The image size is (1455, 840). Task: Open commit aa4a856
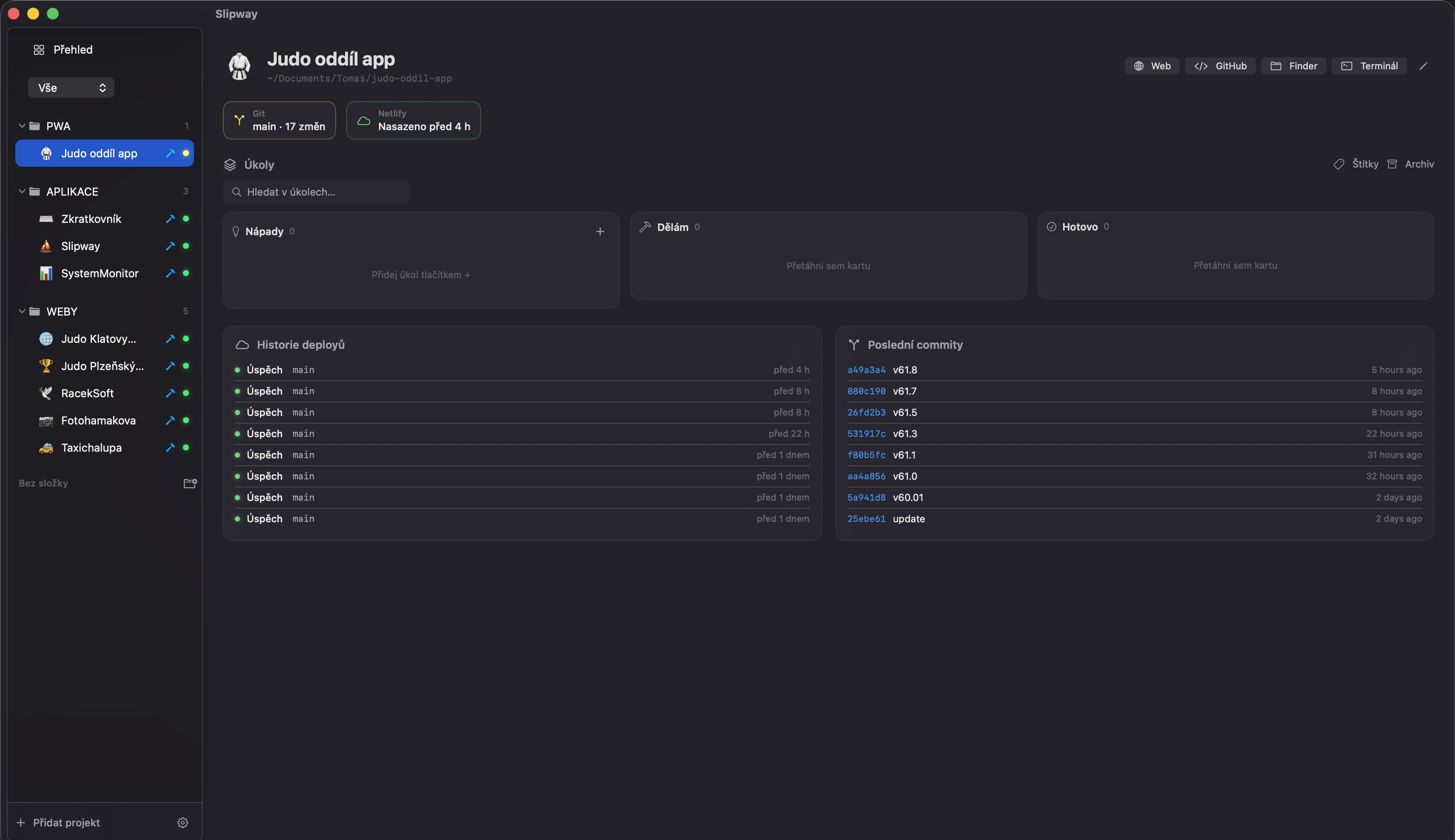click(x=866, y=476)
